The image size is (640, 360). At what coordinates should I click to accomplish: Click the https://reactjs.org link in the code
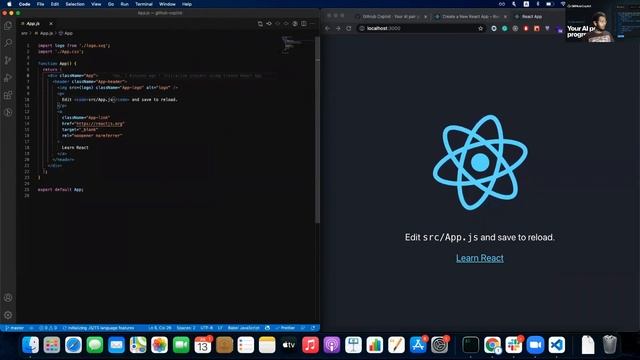click(99, 123)
